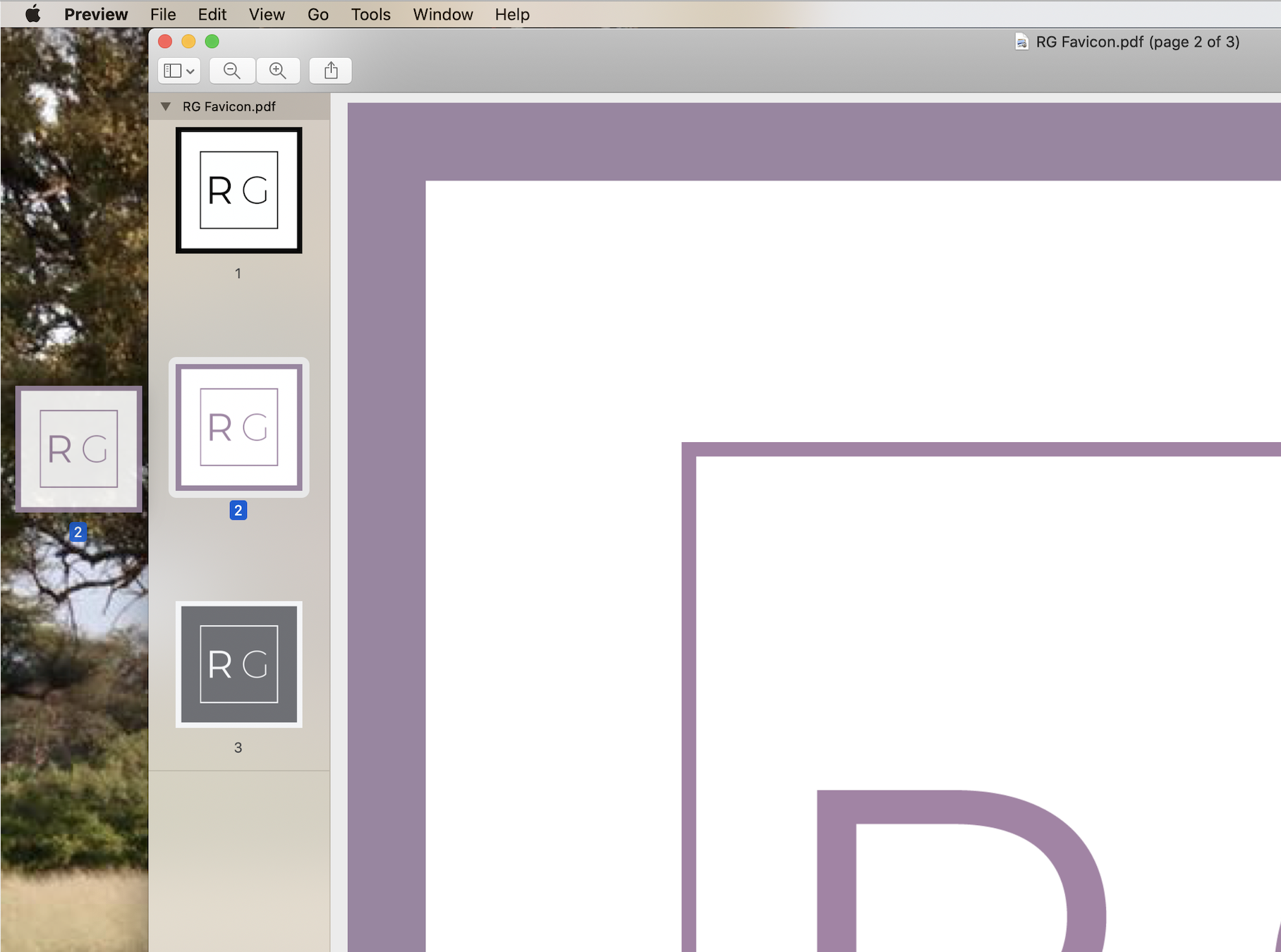Click the Share toolbar icon
1281x952 pixels.
coord(331,71)
